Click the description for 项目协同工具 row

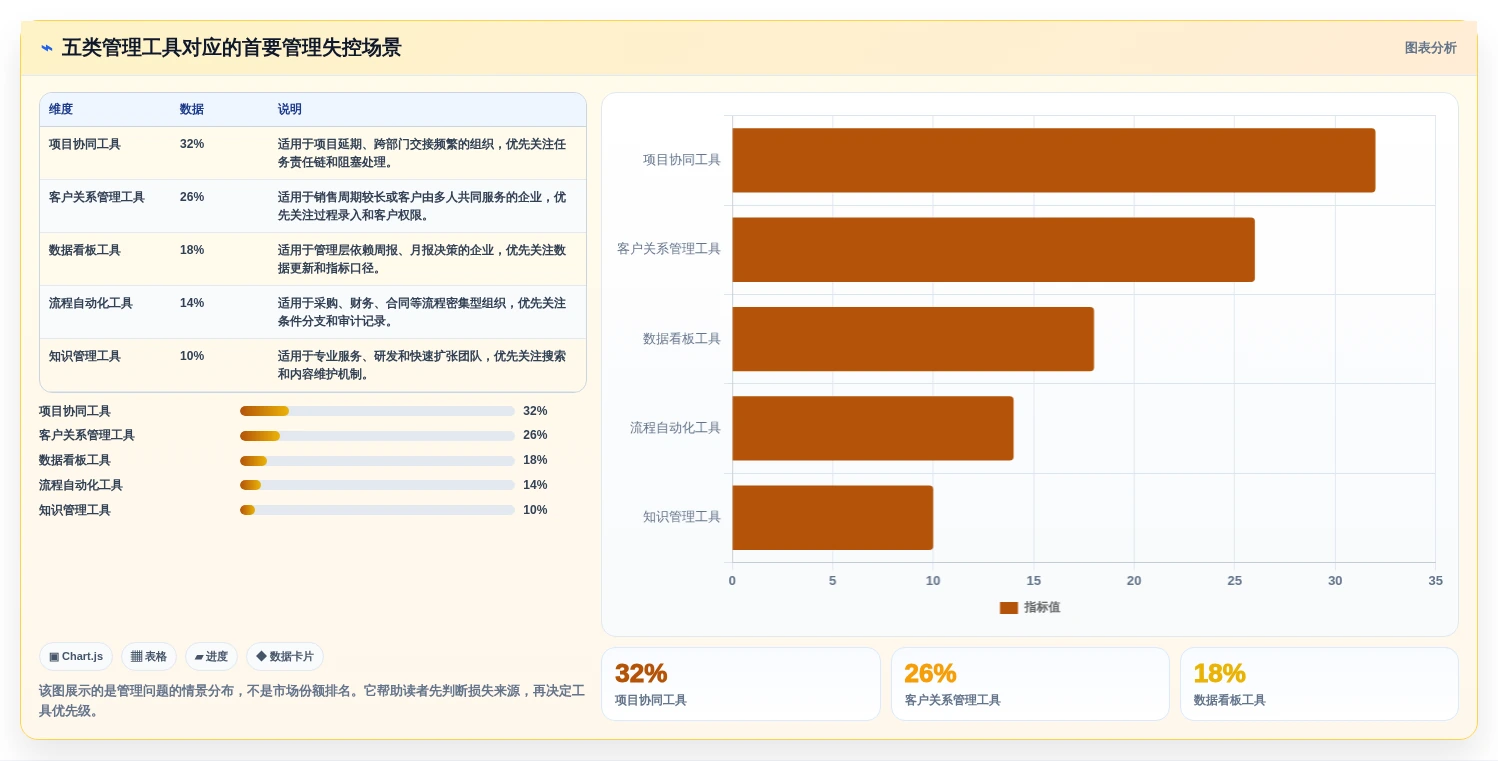[422, 153]
